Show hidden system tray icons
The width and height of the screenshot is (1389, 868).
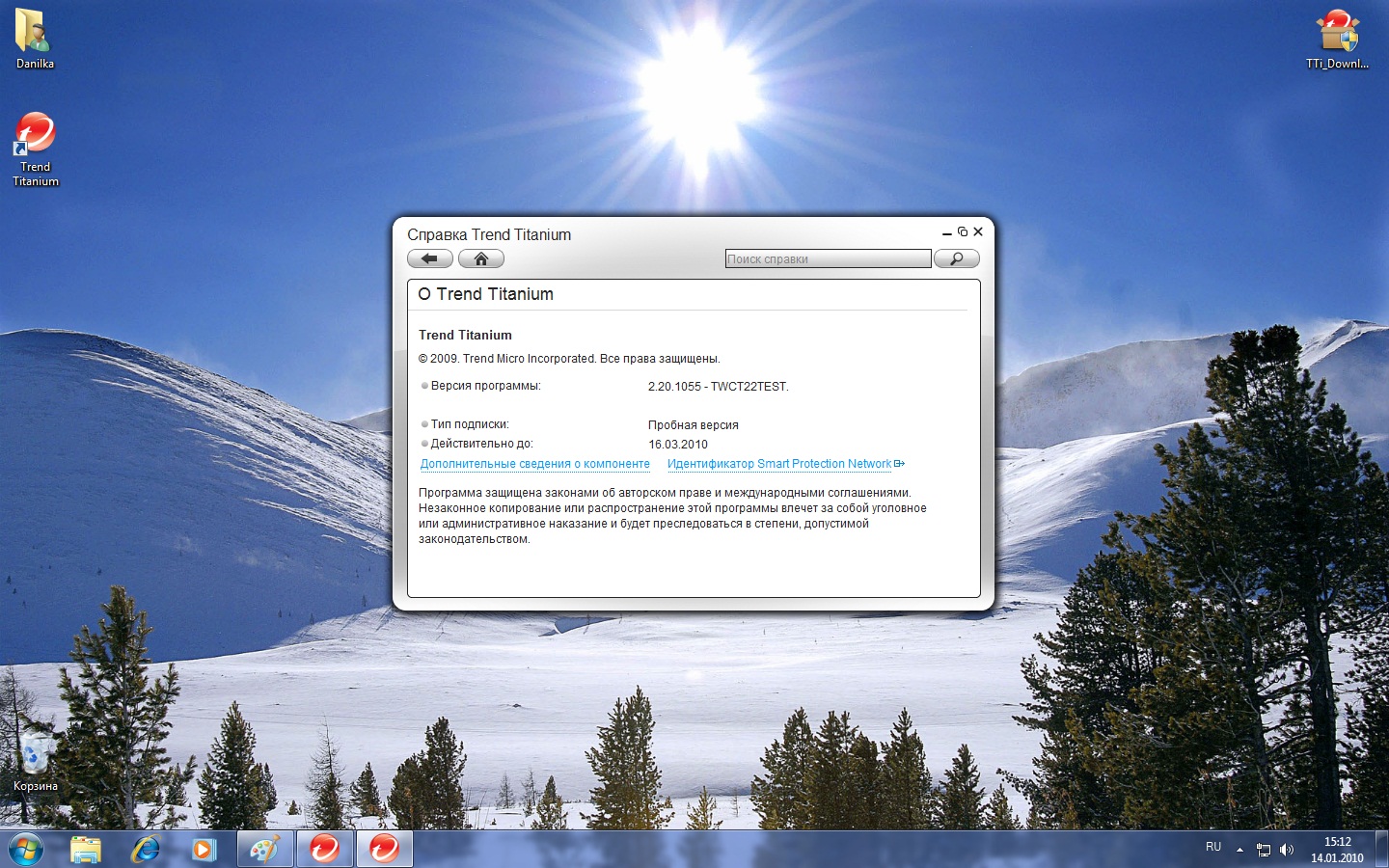1240,850
